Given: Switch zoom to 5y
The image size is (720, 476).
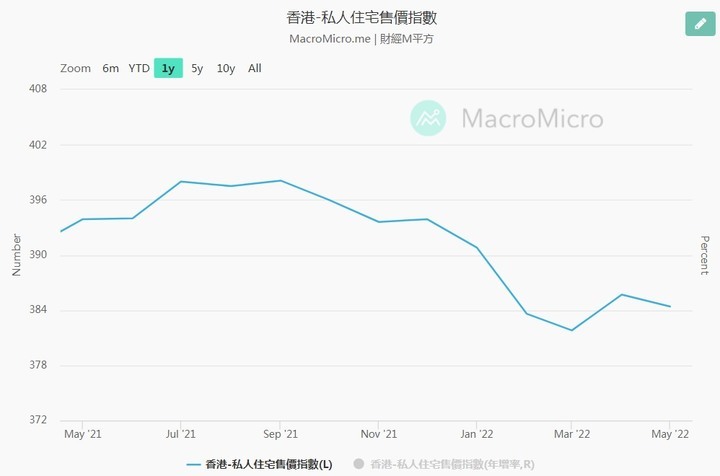Looking at the screenshot, I should tap(197, 68).
